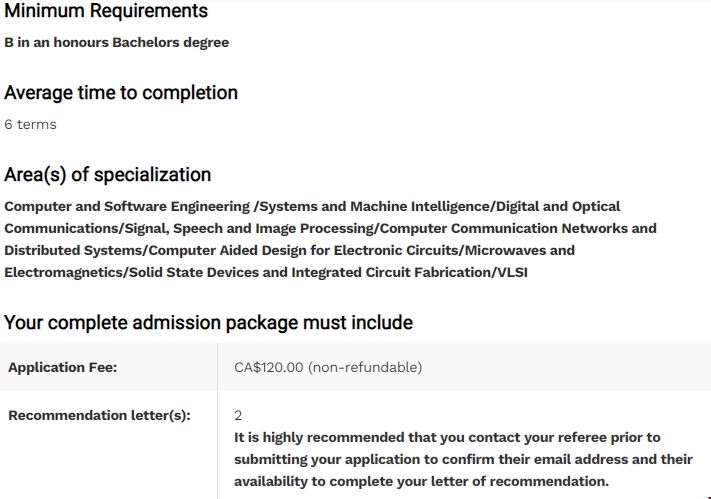Click the Application Fee label cell
Viewport: 711px width, 499px height.
pos(63,367)
